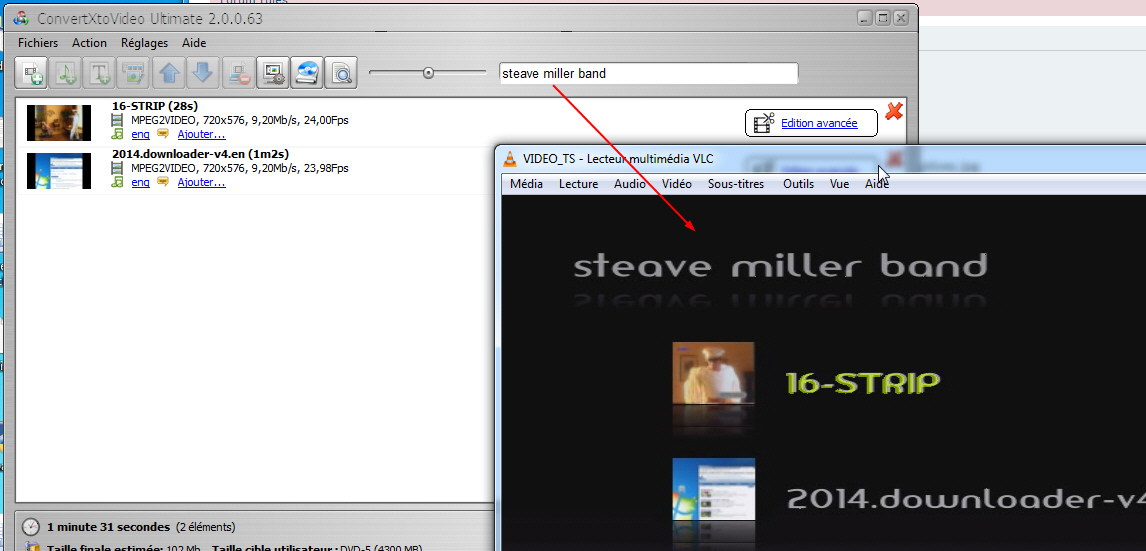Click the '23,98Fps' MPEG2VIDEO info line

click(240, 168)
